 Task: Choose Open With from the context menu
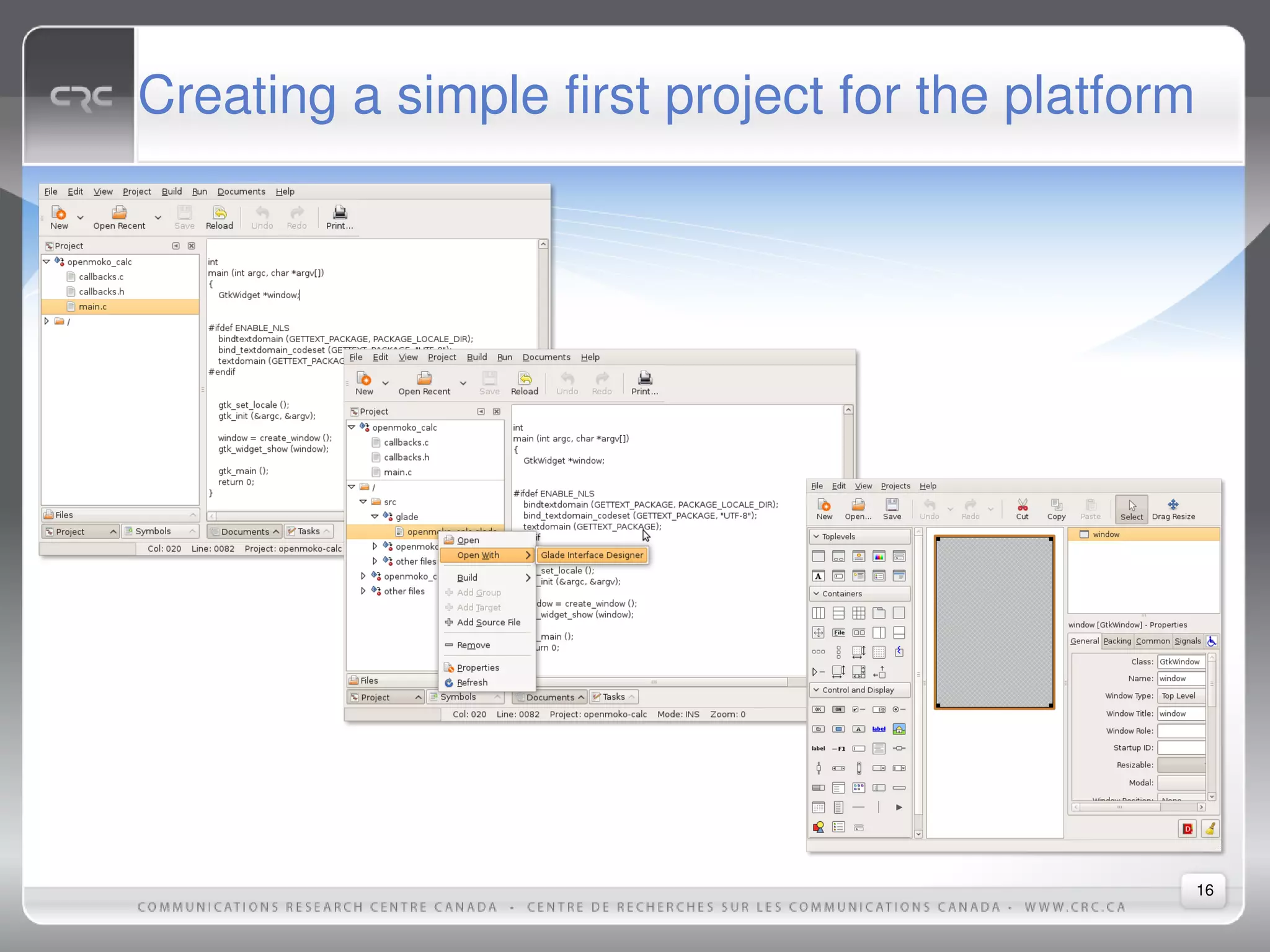click(x=487, y=555)
